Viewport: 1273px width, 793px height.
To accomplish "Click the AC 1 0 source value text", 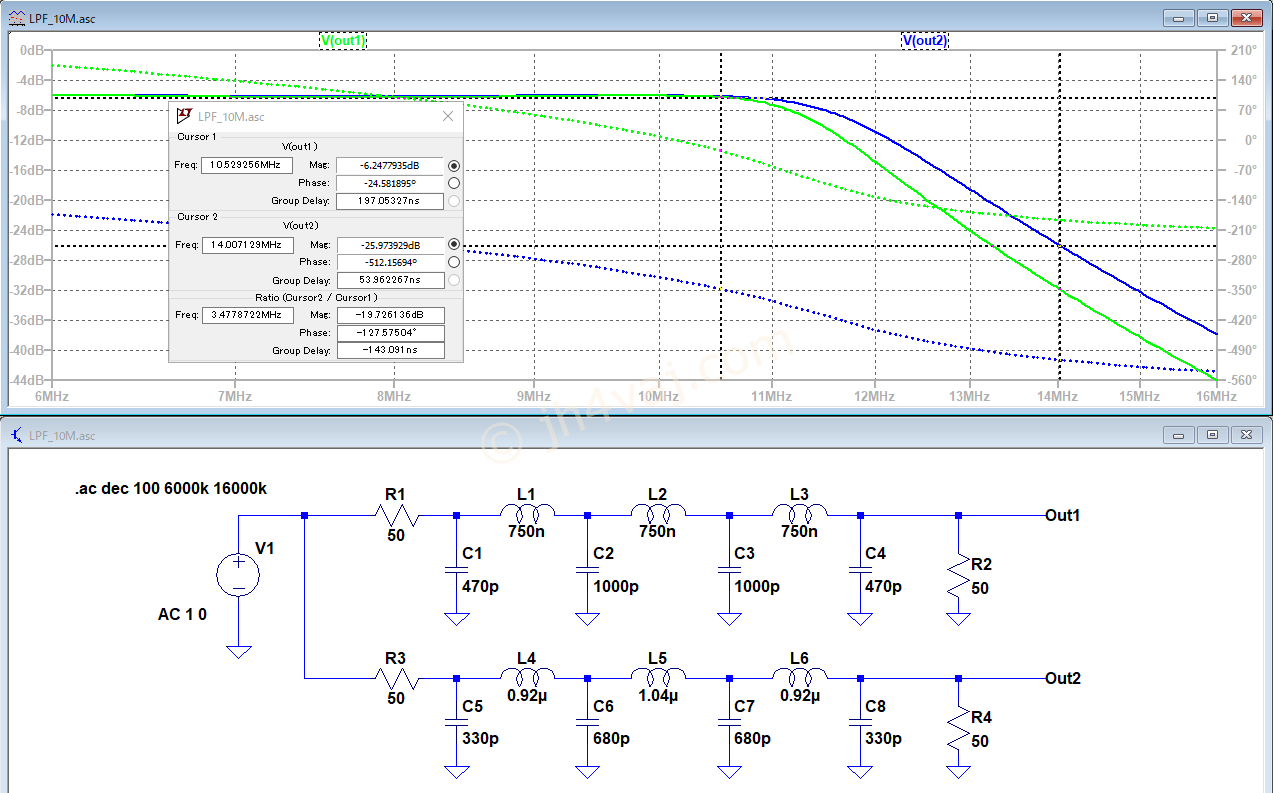I will [182, 614].
